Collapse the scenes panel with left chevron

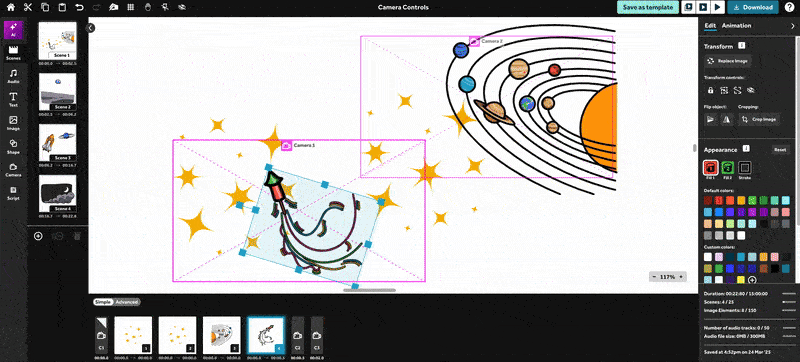click(x=91, y=28)
